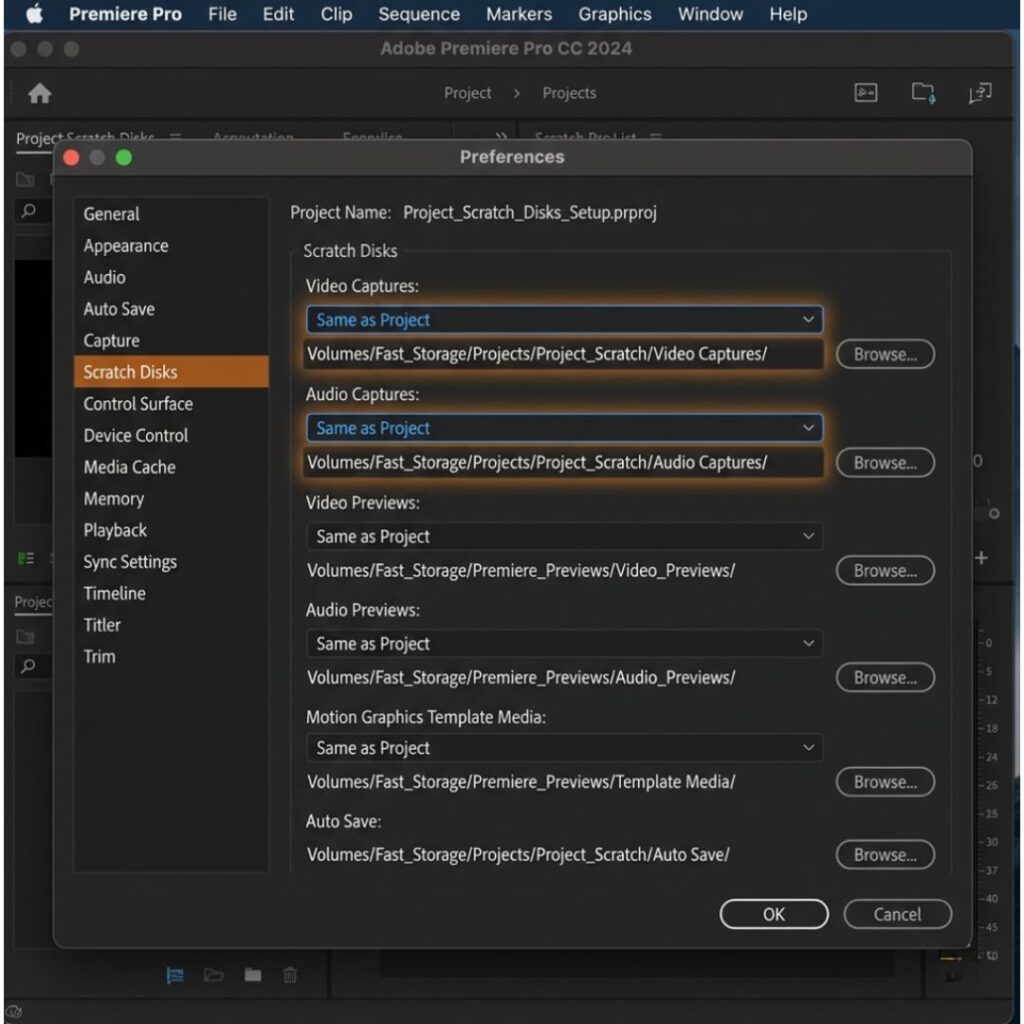Confirm preferences with OK
The image size is (1024, 1024).
pyautogui.click(x=774, y=914)
